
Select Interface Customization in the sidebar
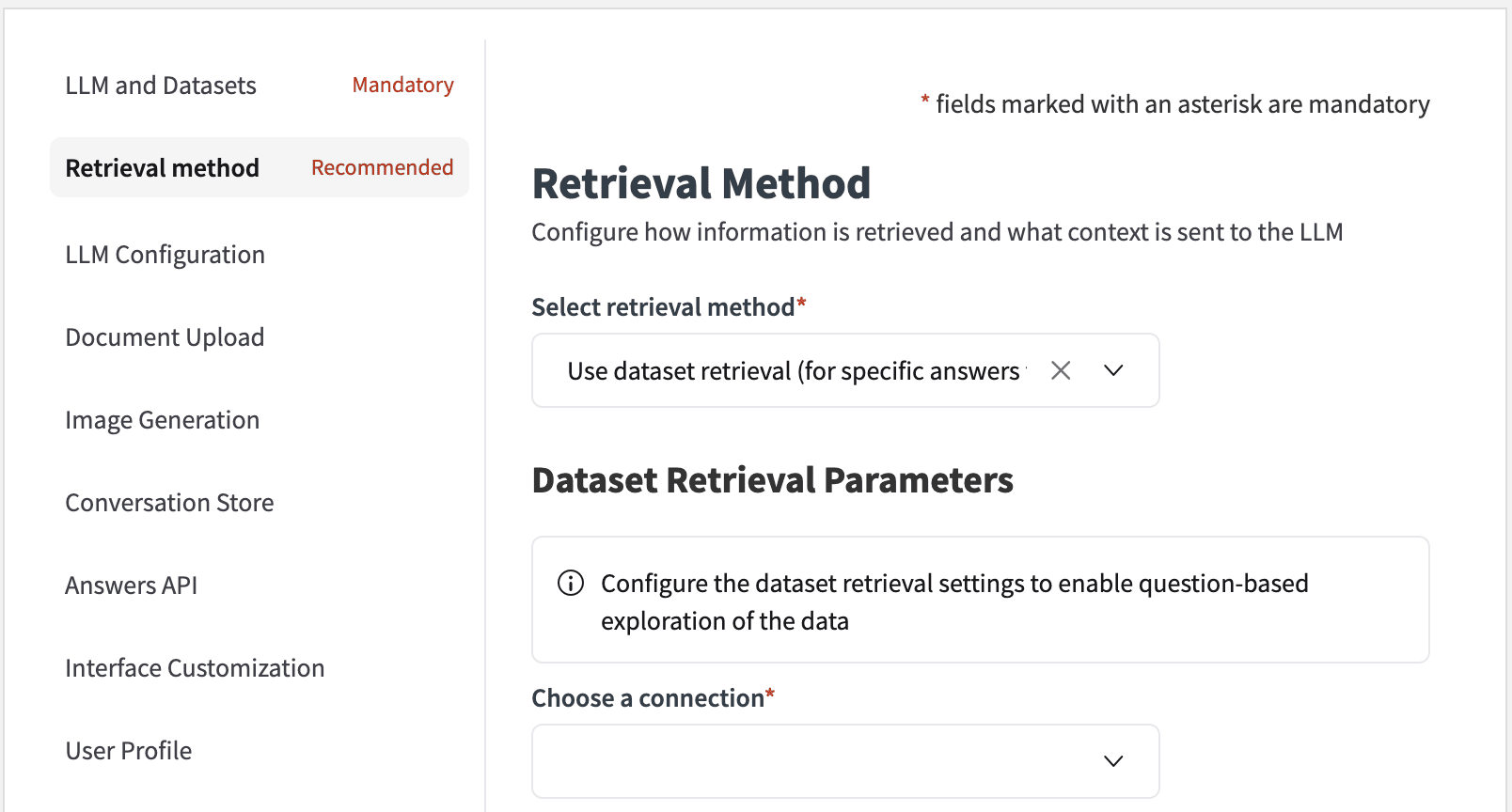pyautogui.click(x=195, y=667)
